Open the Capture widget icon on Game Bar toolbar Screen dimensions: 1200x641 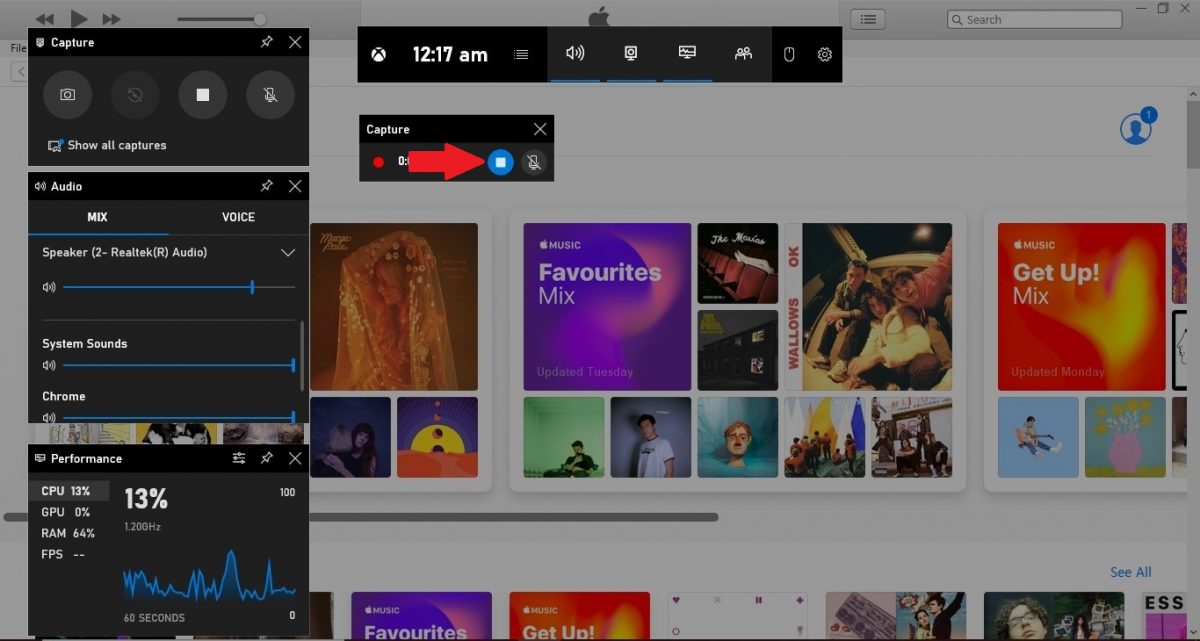631,54
